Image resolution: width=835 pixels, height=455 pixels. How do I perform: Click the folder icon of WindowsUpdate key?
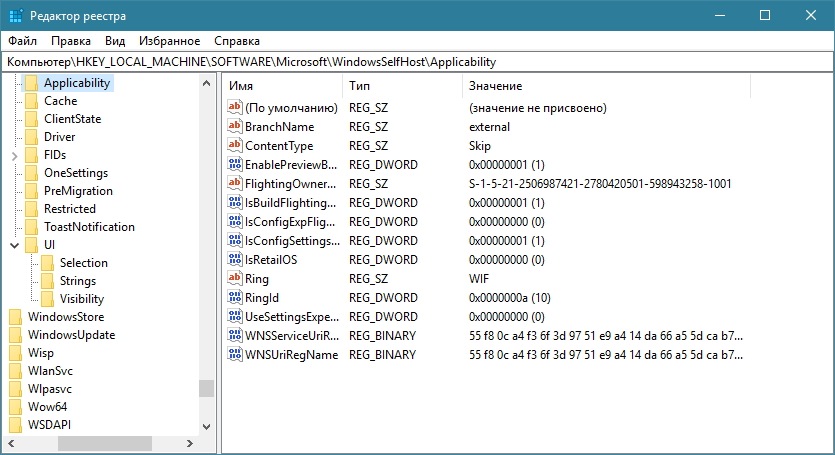tap(16, 335)
